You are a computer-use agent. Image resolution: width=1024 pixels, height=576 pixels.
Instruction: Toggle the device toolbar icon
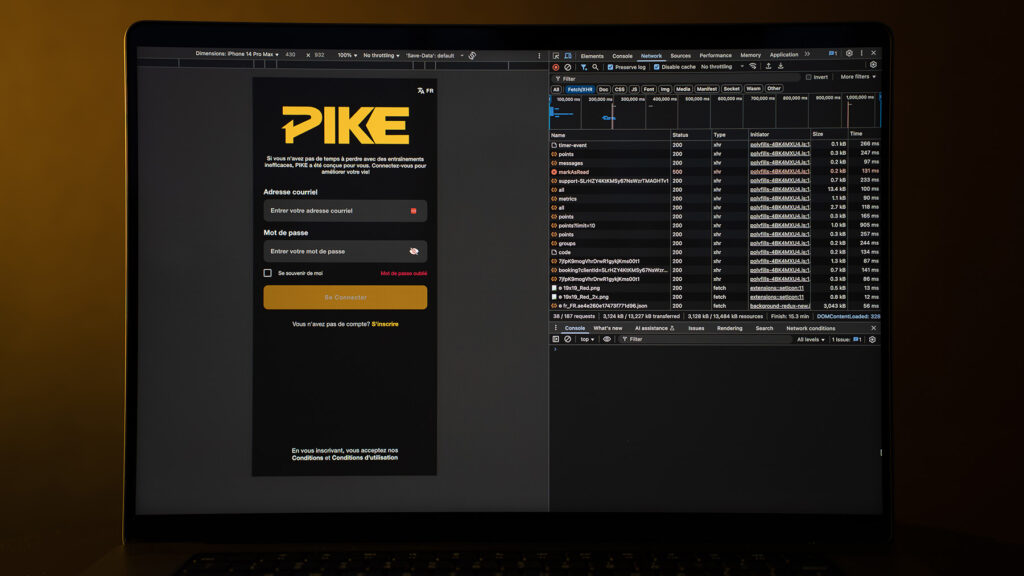click(x=568, y=56)
